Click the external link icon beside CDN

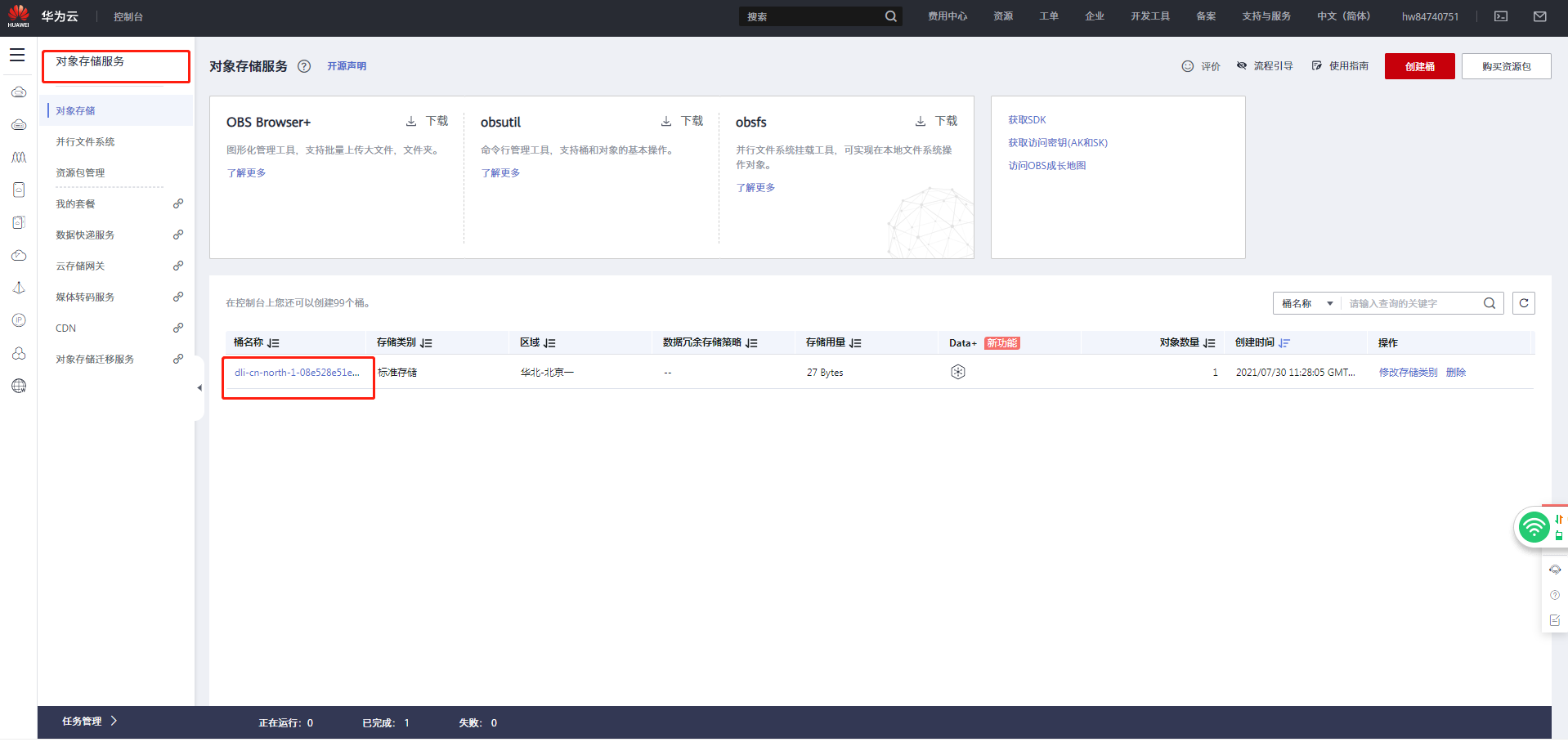pos(178,328)
